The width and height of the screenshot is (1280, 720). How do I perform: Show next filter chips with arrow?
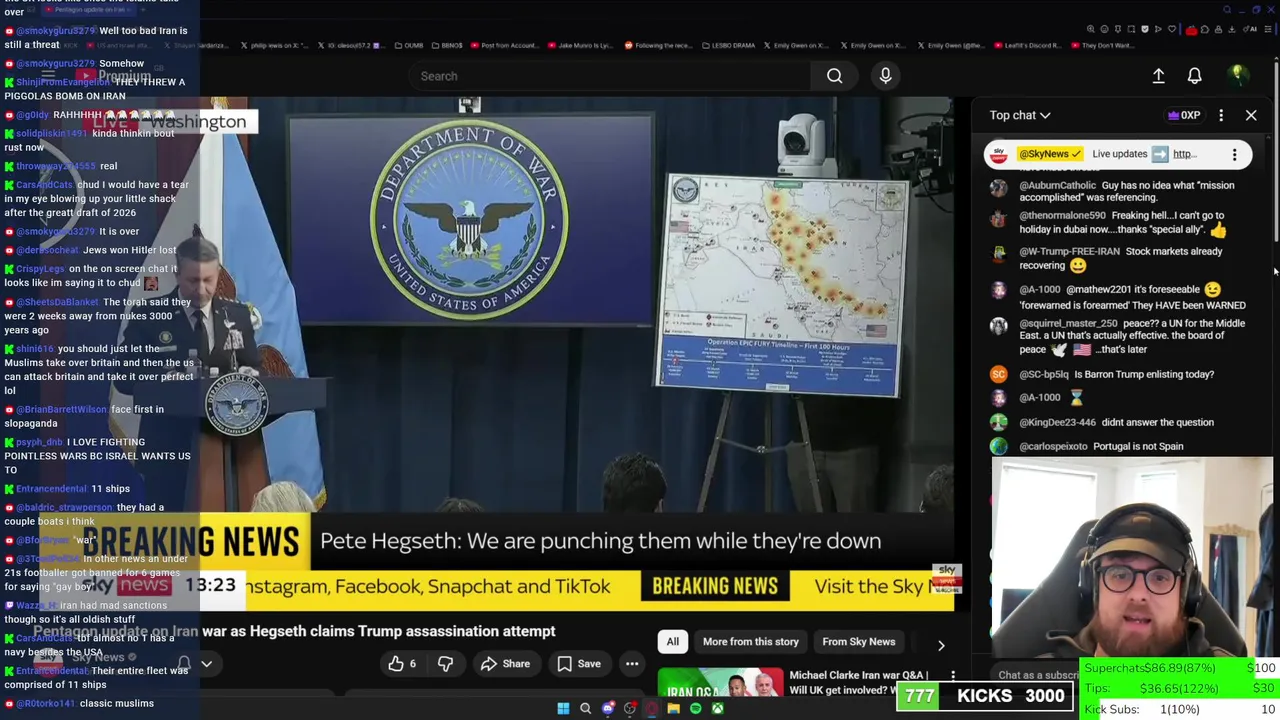(940, 644)
